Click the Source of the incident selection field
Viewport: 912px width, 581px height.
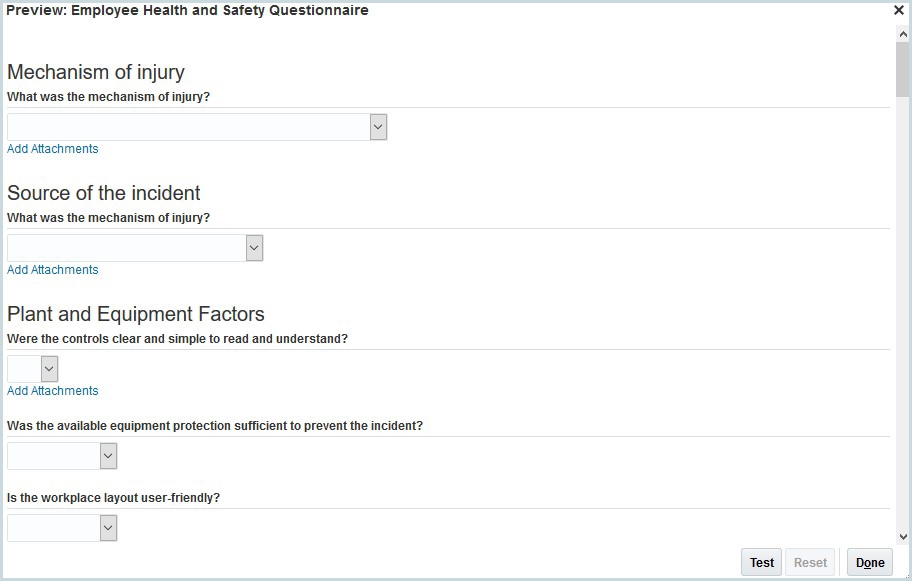click(x=126, y=248)
